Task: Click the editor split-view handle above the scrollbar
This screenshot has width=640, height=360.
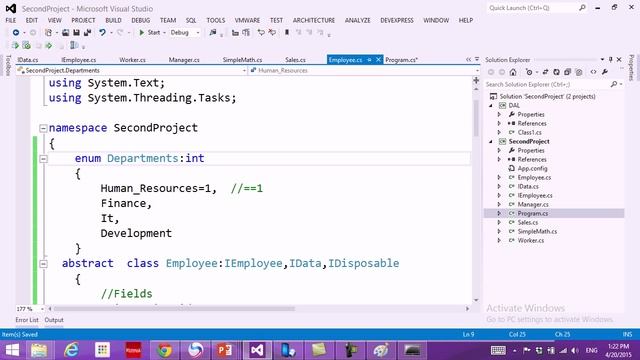Action: (x=476, y=80)
